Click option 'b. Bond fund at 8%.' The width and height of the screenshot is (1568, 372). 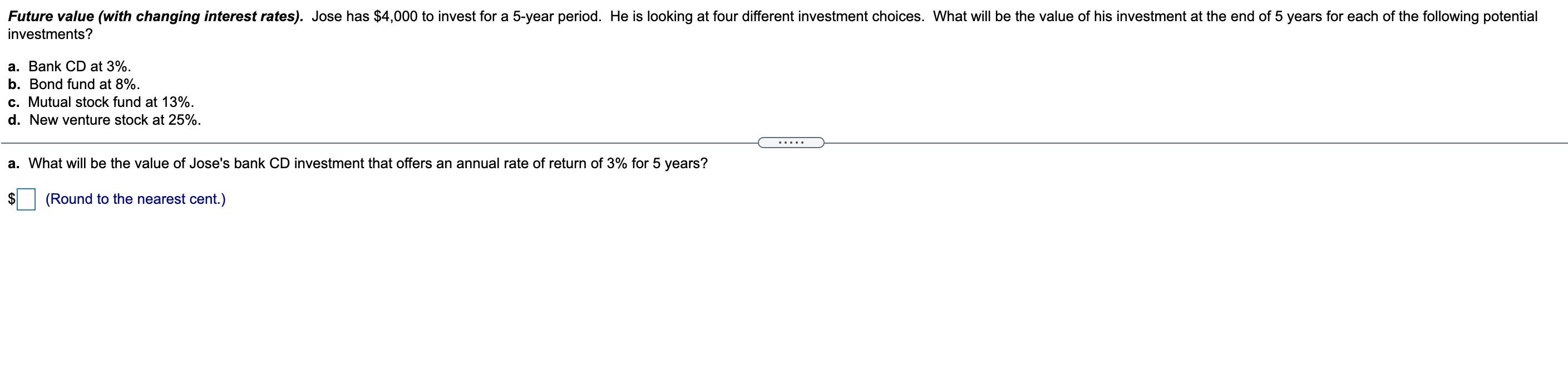tap(73, 85)
